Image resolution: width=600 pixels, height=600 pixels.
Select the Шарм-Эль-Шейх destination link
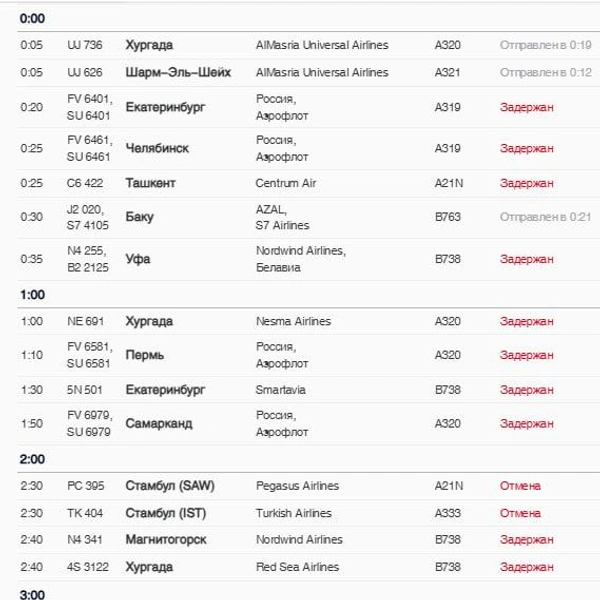[178, 72]
